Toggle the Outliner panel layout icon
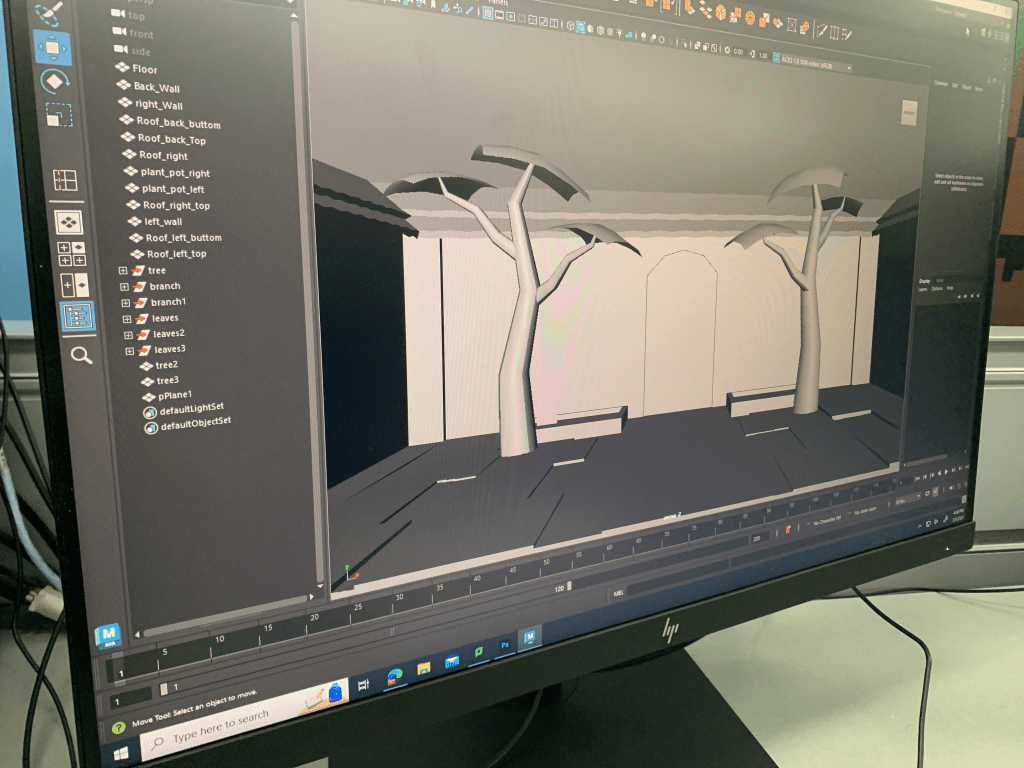Image resolution: width=1024 pixels, height=768 pixels. [77, 316]
